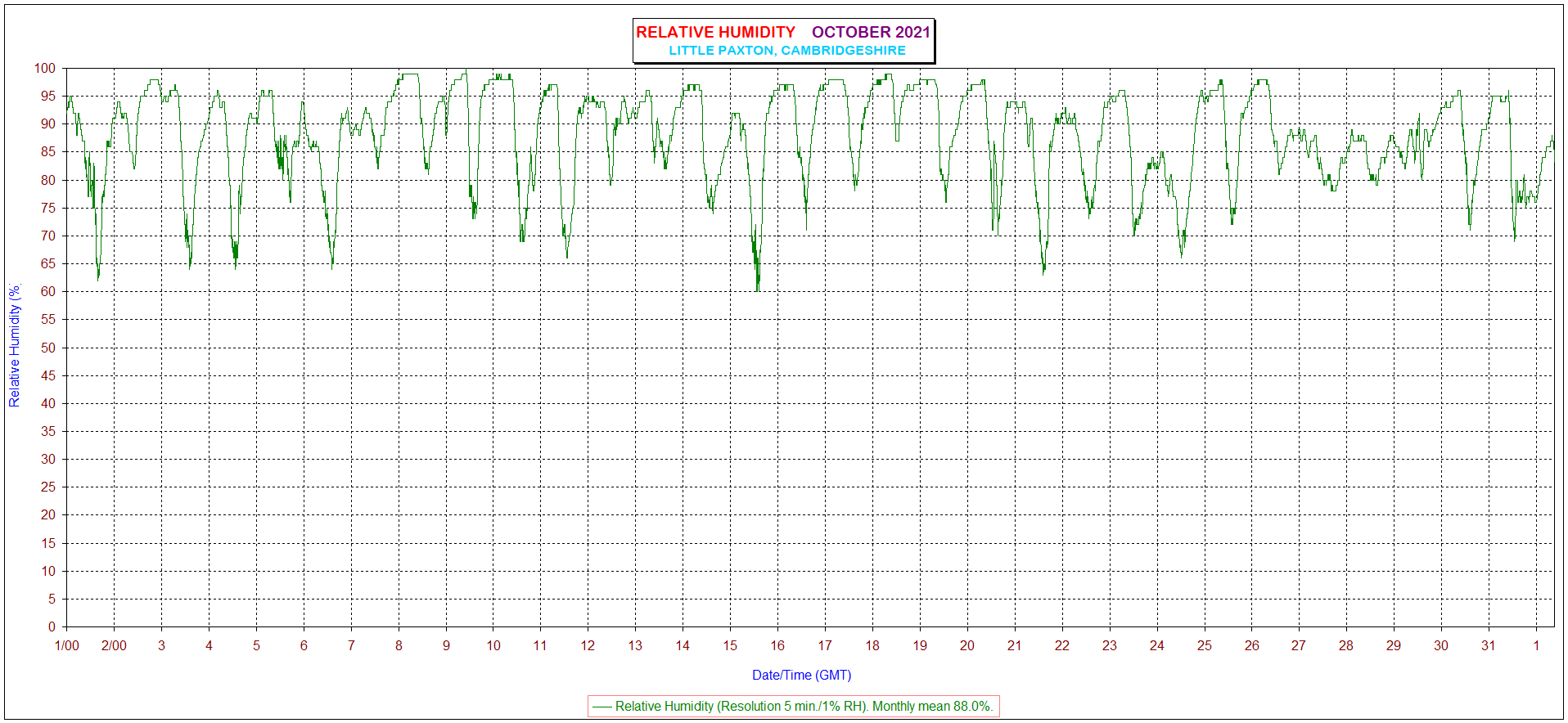This screenshot has width=1568, height=723.
Task: Click the x-axis date label 19
Action: pos(920,645)
